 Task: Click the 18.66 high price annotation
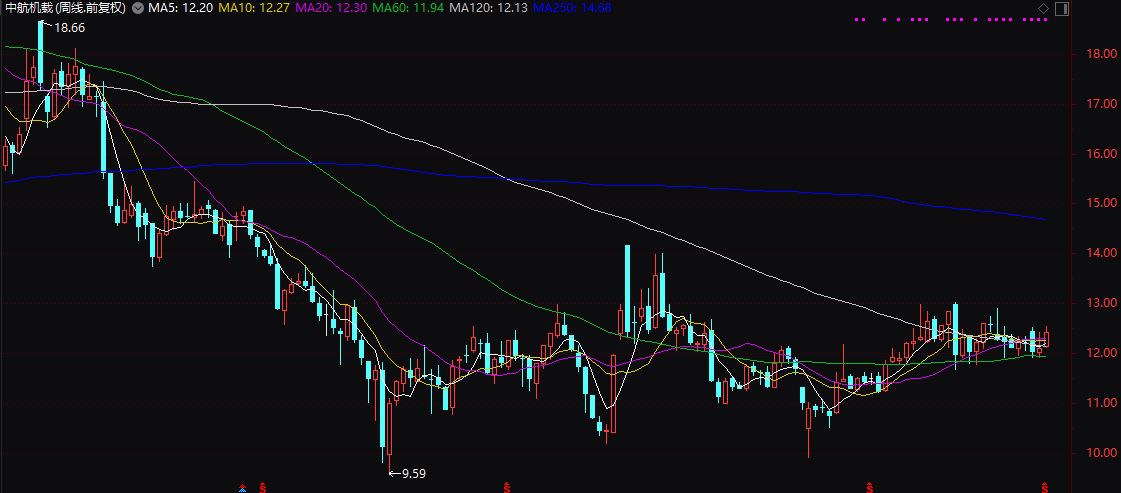[x=69, y=27]
